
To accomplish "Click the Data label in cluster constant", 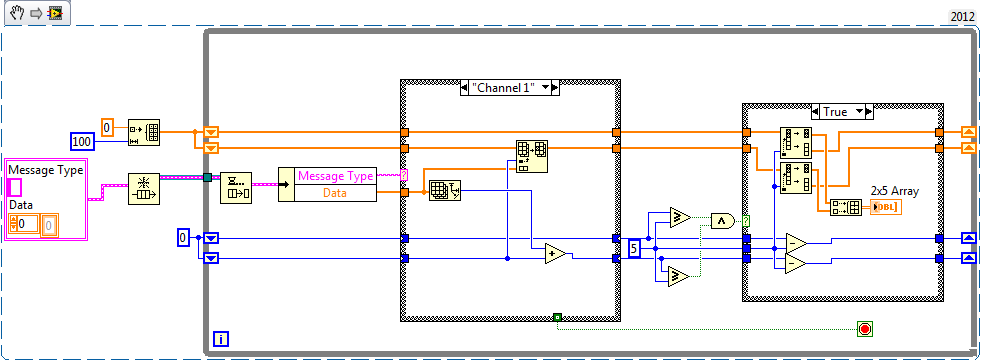I will click(x=20, y=205).
